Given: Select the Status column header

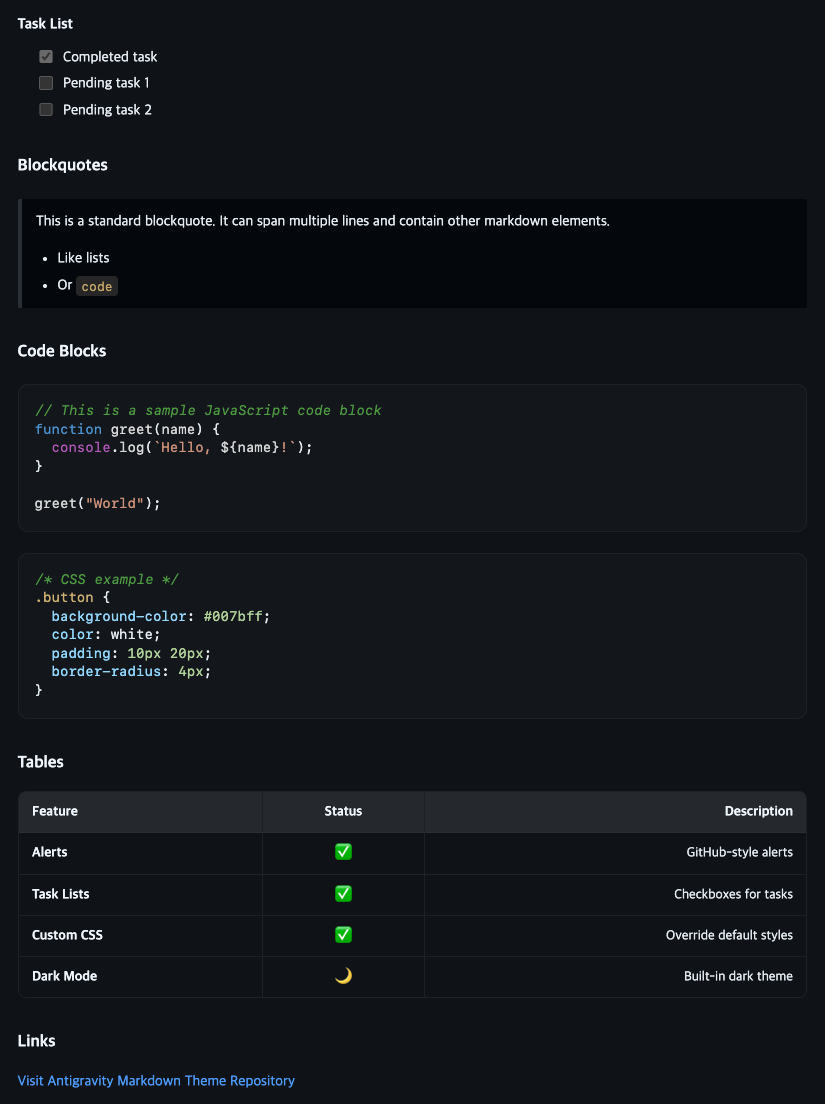Looking at the screenshot, I should pyautogui.click(x=343, y=811).
